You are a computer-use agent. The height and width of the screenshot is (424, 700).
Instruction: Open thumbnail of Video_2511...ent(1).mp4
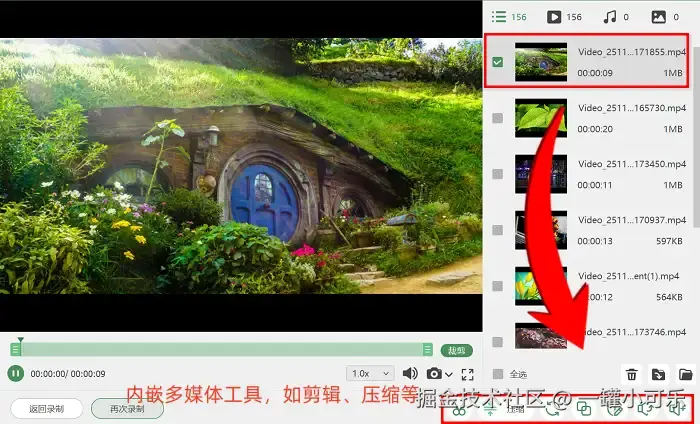click(x=541, y=286)
